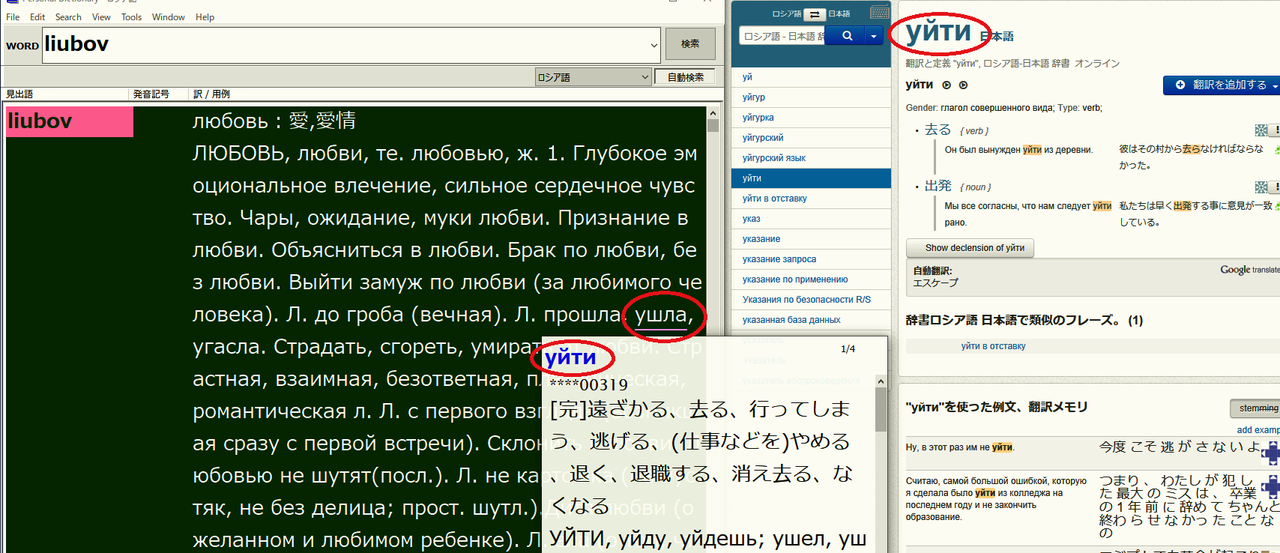
Task: Open the Search menu
Action: pos(68,17)
